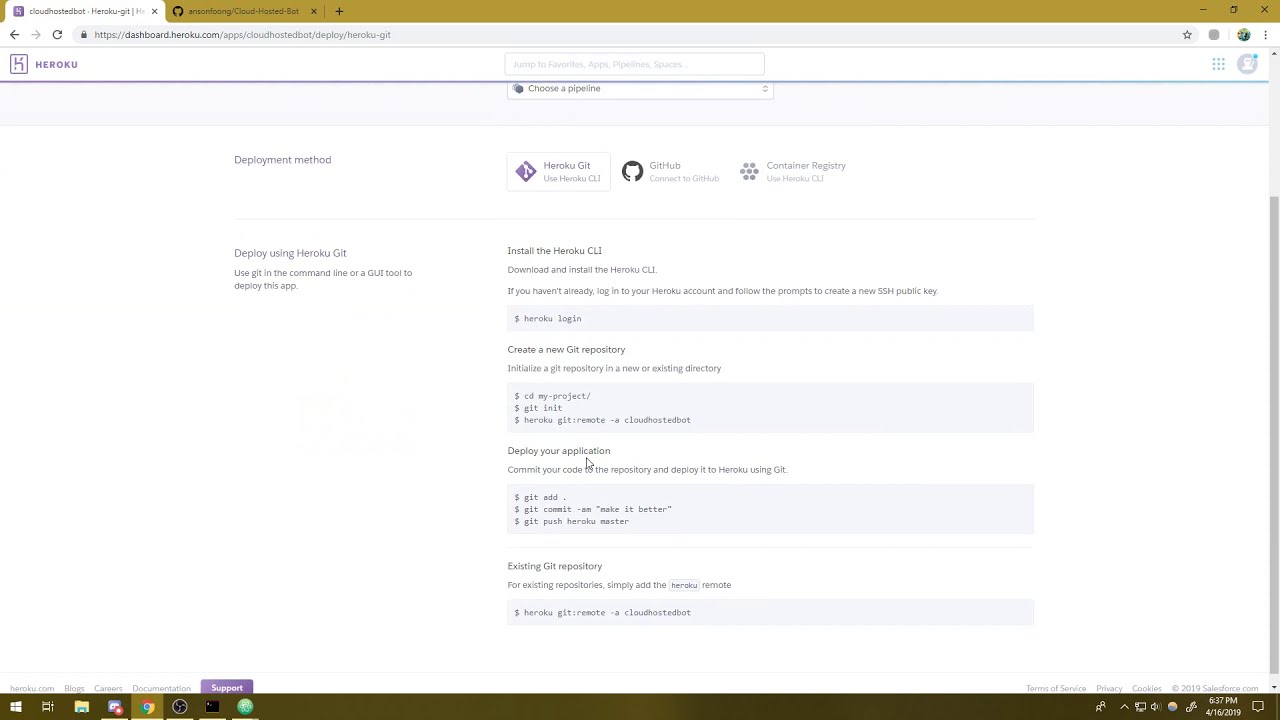Viewport: 1280px width, 720px height.
Task: Switch to Chrome in the taskbar
Action: (x=147, y=707)
